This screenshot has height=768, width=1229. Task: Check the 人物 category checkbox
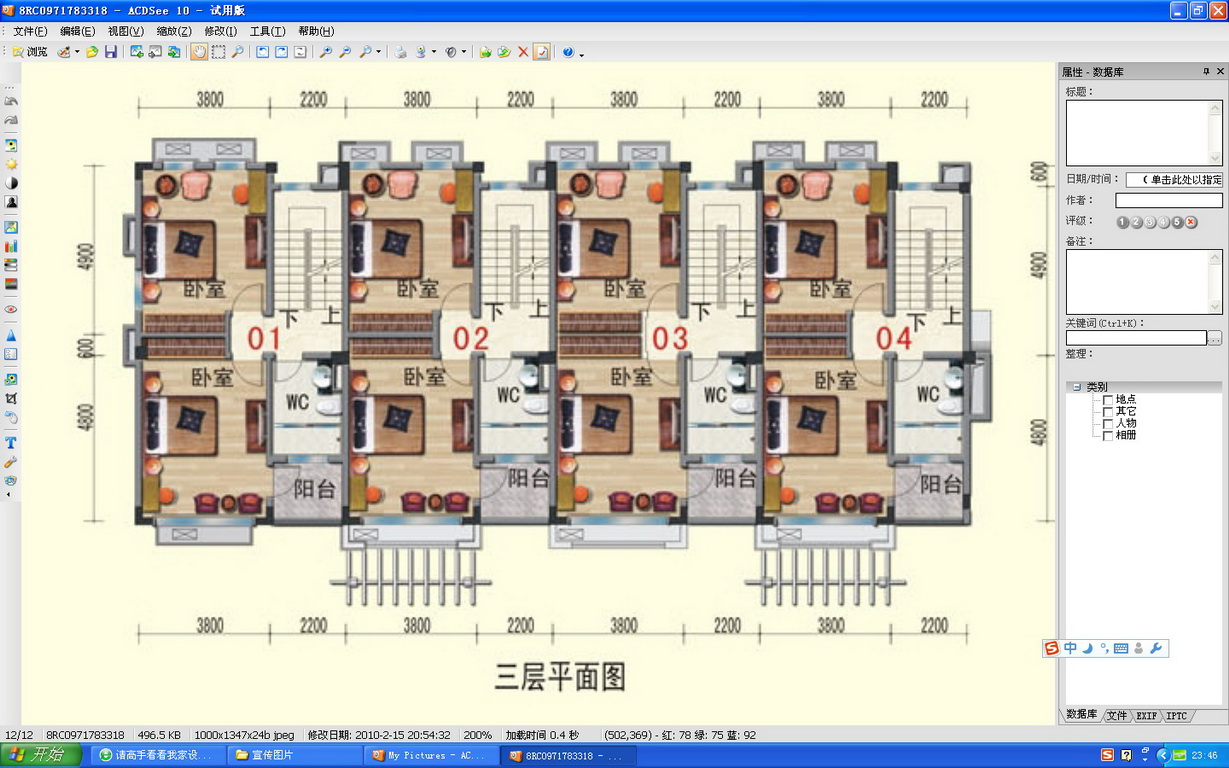(x=1107, y=423)
